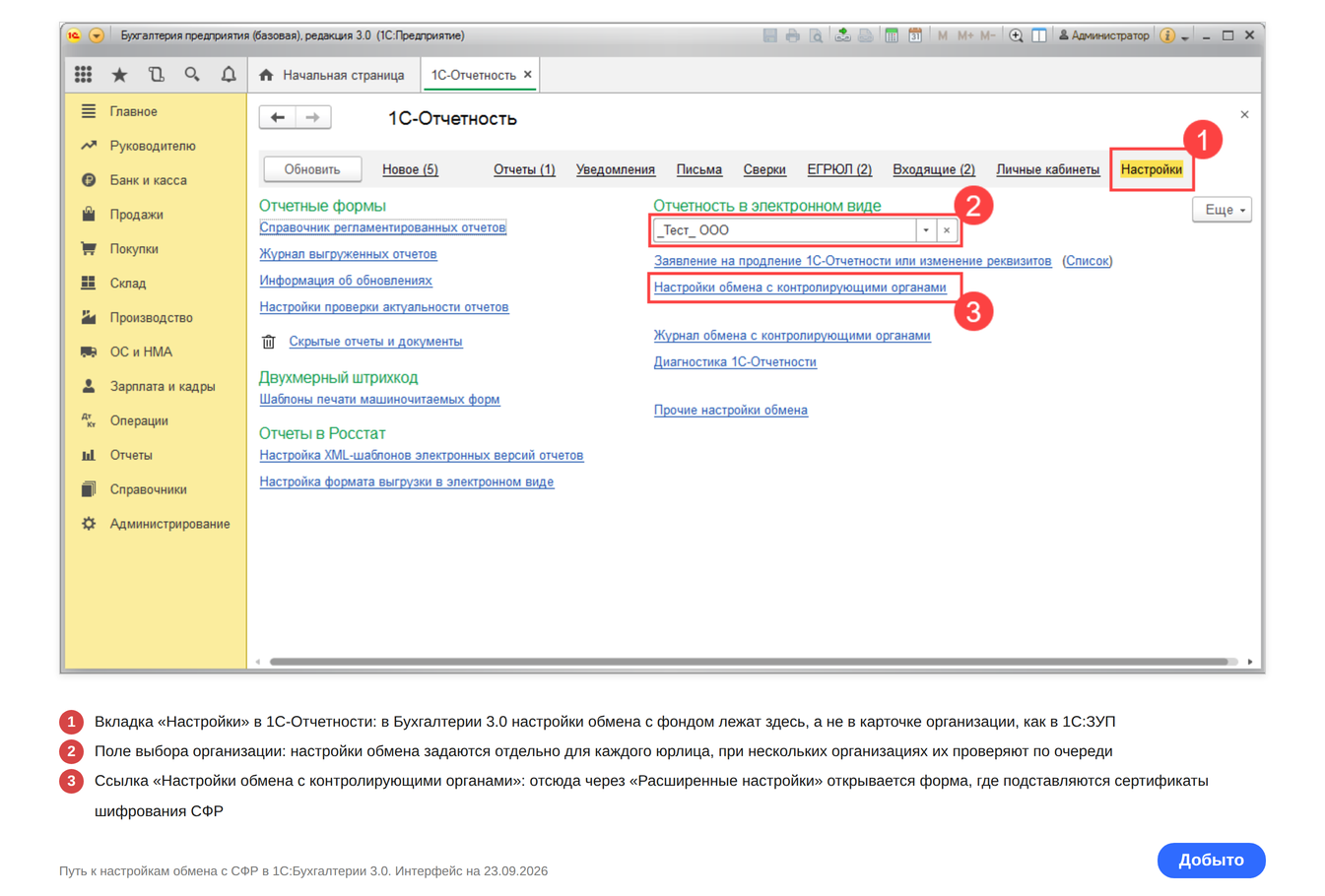The height and width of the screenshot is (896, 1325).
Task: Close the 1С-Отчетность form with the x
Action: click(1245, 115)
